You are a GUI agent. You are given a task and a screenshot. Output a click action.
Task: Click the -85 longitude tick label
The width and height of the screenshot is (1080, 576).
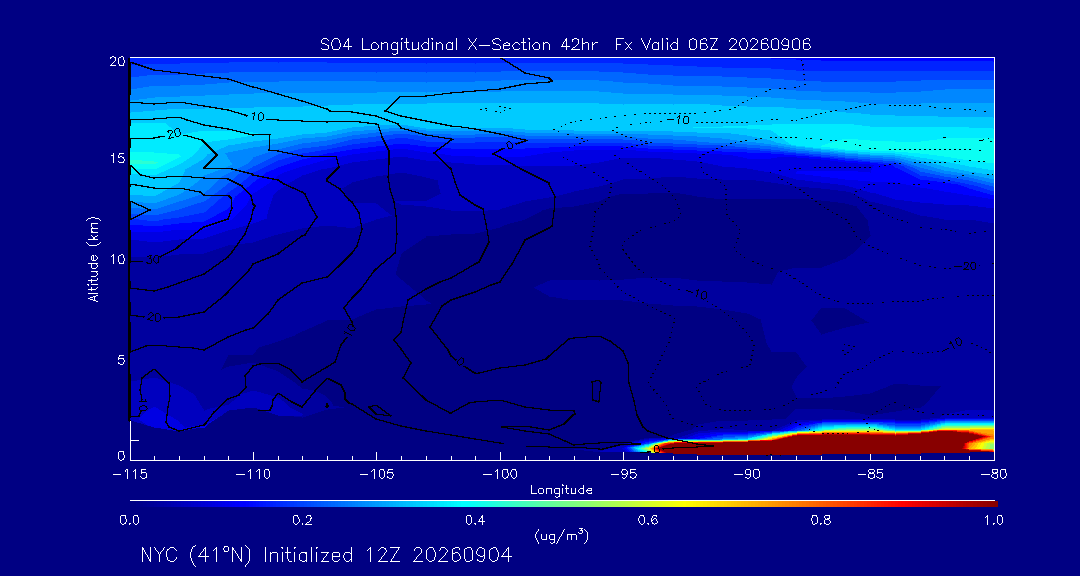point(871,475)
